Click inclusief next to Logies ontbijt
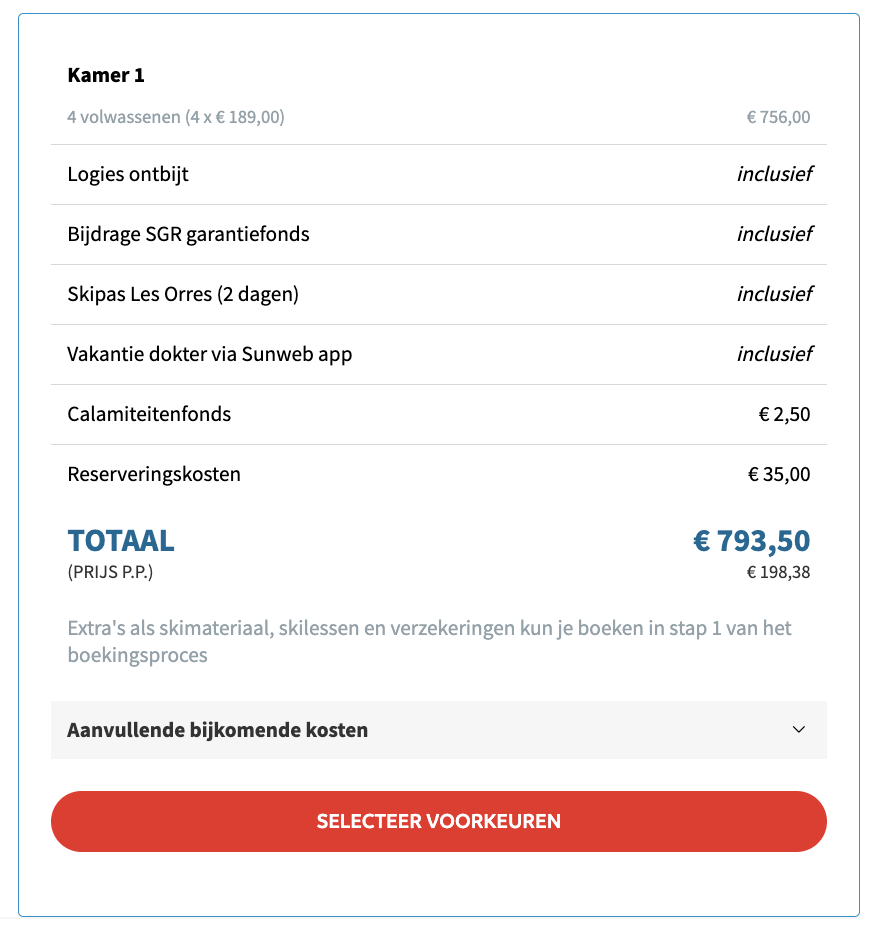The image size is (880, 942). click(774, 174)
